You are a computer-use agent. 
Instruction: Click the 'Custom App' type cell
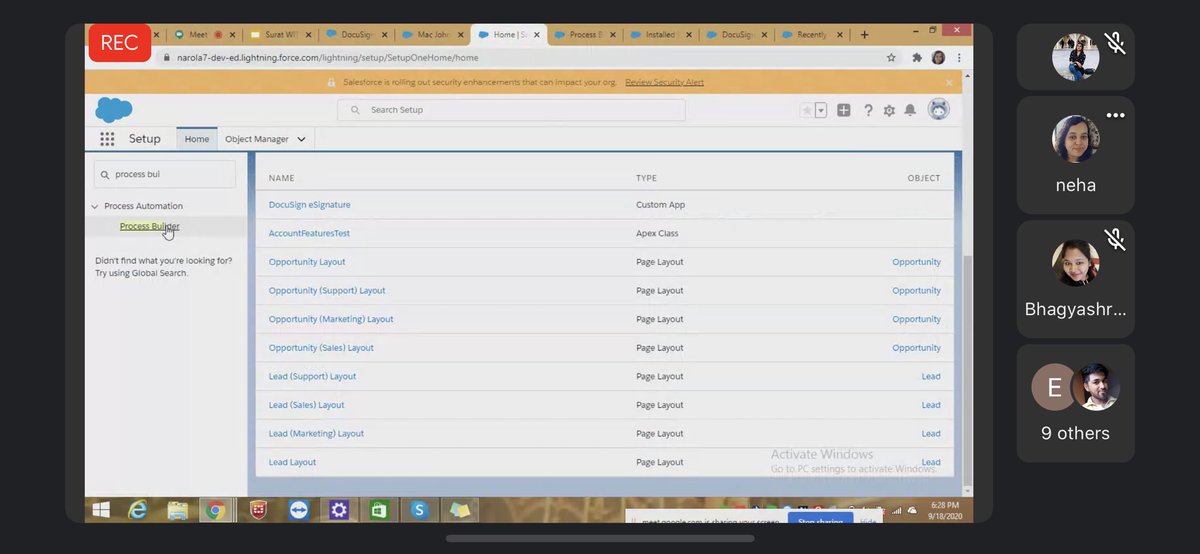[660, 205]
